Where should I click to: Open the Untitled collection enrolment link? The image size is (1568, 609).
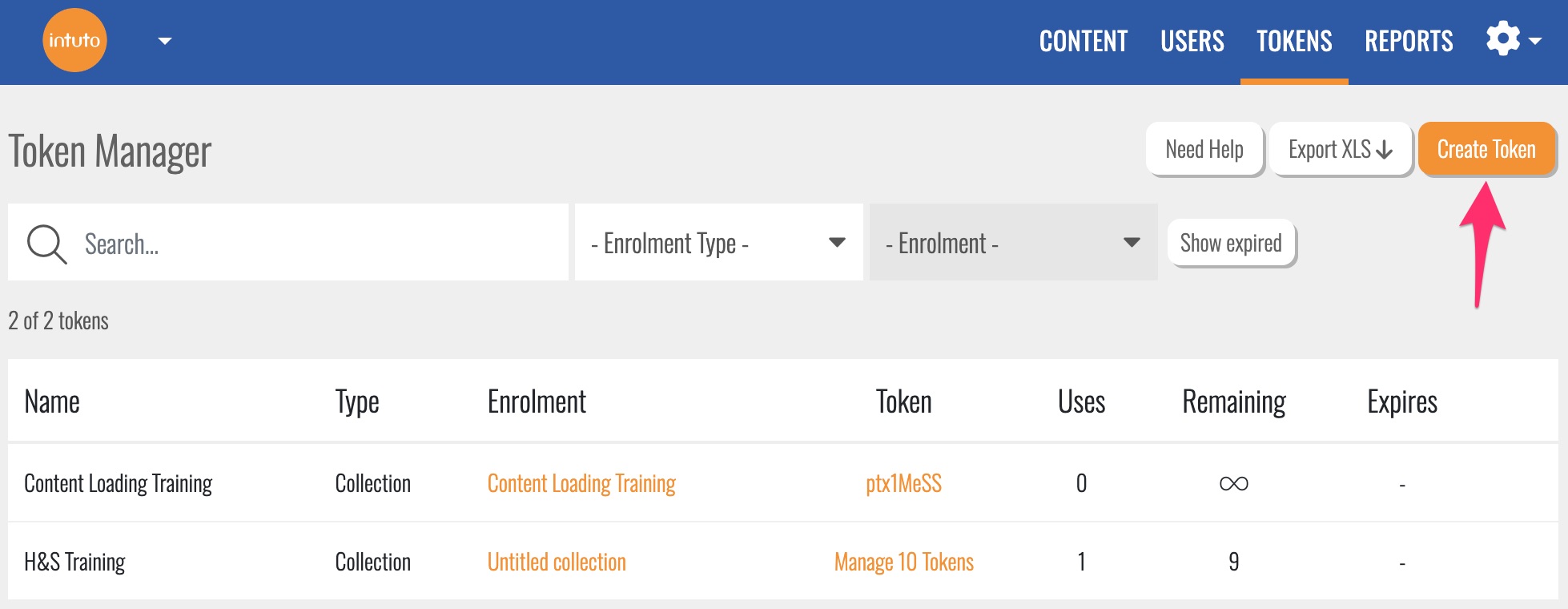point(557,562)
